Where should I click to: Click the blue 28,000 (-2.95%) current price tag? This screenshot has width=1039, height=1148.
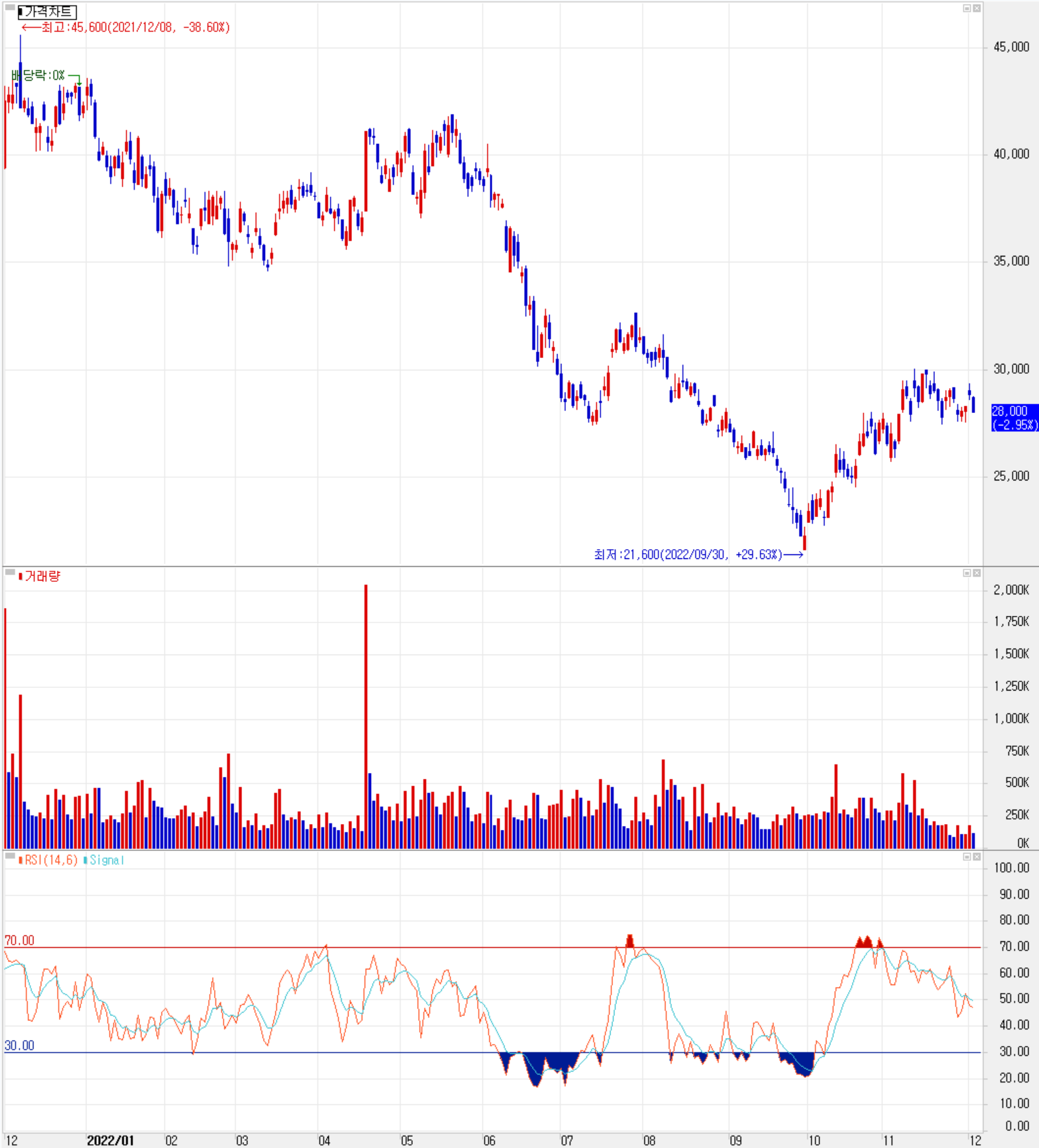[1015, 418]
